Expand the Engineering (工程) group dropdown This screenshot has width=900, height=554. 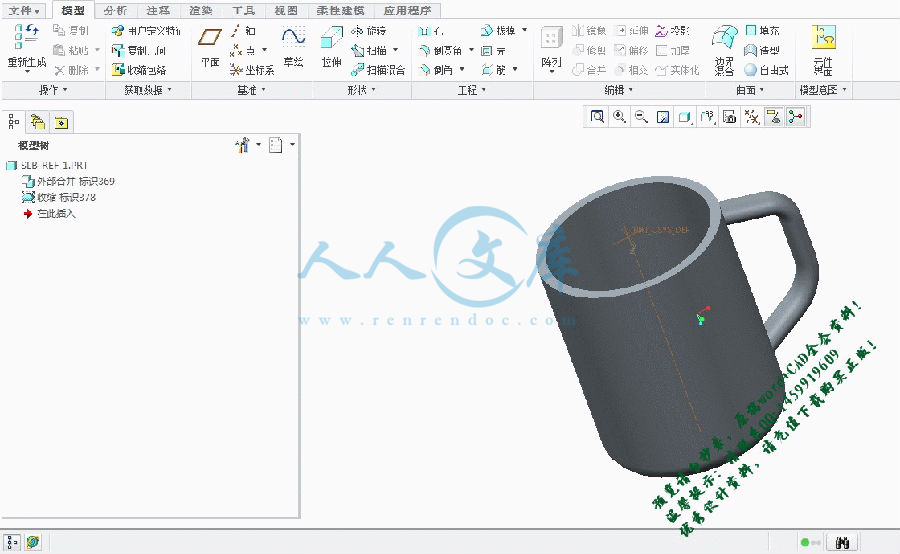pos(472,90)
